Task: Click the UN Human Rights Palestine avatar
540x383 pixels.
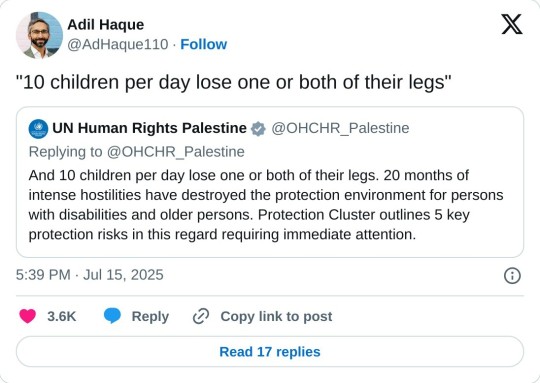Action: (x=38, y=129)
